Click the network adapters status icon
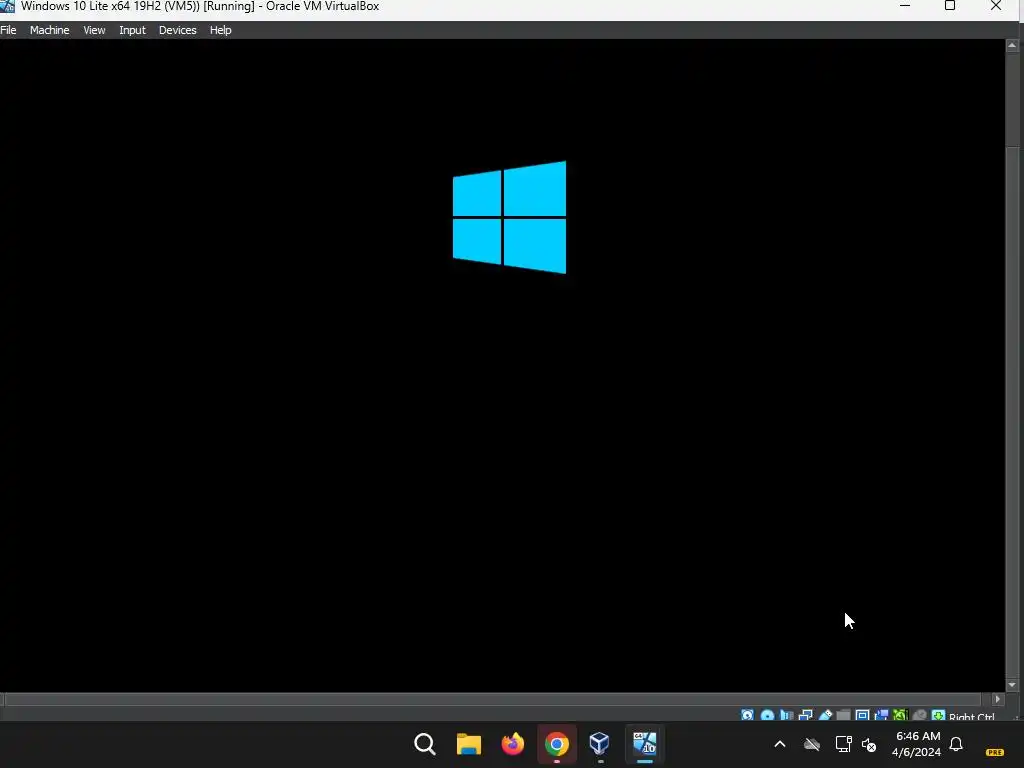Viewport: 1024px width, 768px height. pyautogui.click(x=805, y=715)
